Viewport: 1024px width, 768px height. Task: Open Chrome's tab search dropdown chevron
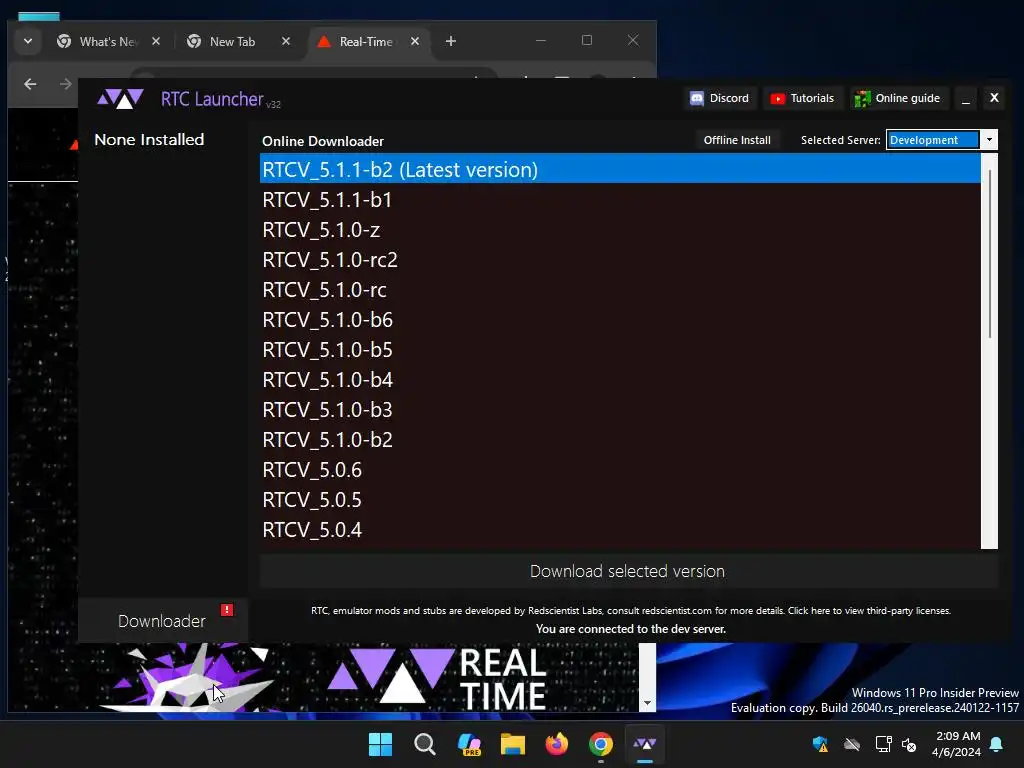click(27, 41)
